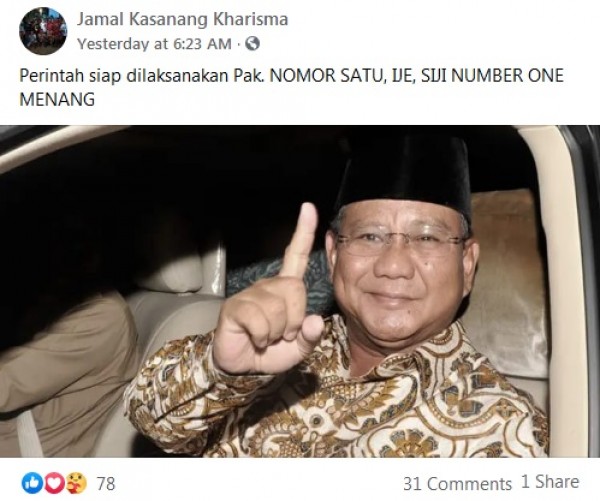Select the red heart Love reaction icon
600x501 pixels.
click(54, 483)
